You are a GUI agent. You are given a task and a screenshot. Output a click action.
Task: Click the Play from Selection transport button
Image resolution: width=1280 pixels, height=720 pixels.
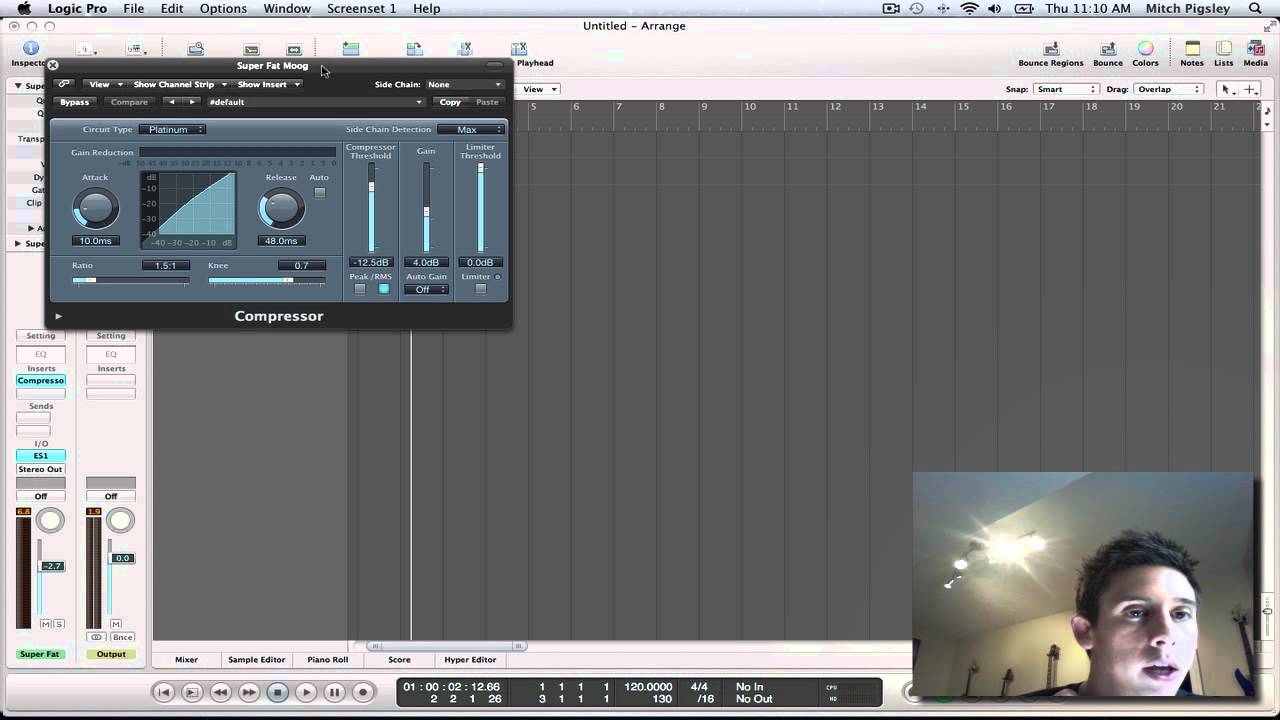click(192, 691)
